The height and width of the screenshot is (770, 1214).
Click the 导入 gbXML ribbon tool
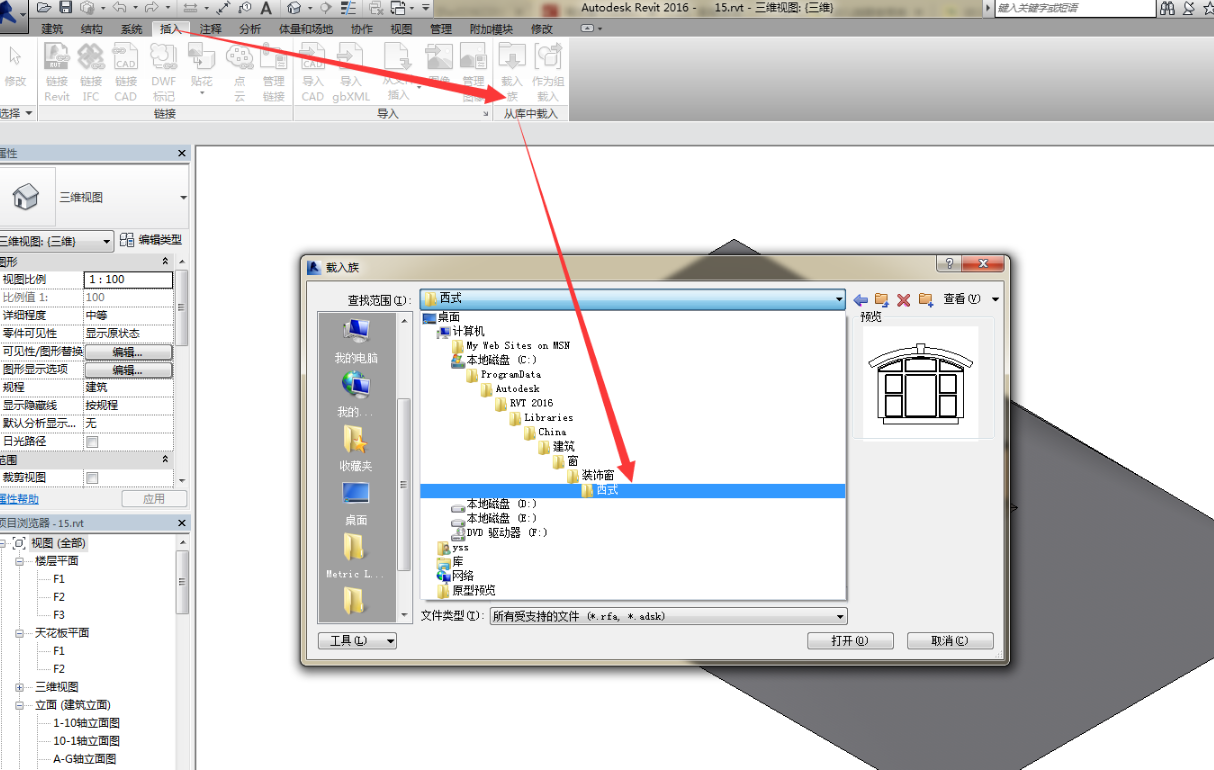tap(351, 73)
